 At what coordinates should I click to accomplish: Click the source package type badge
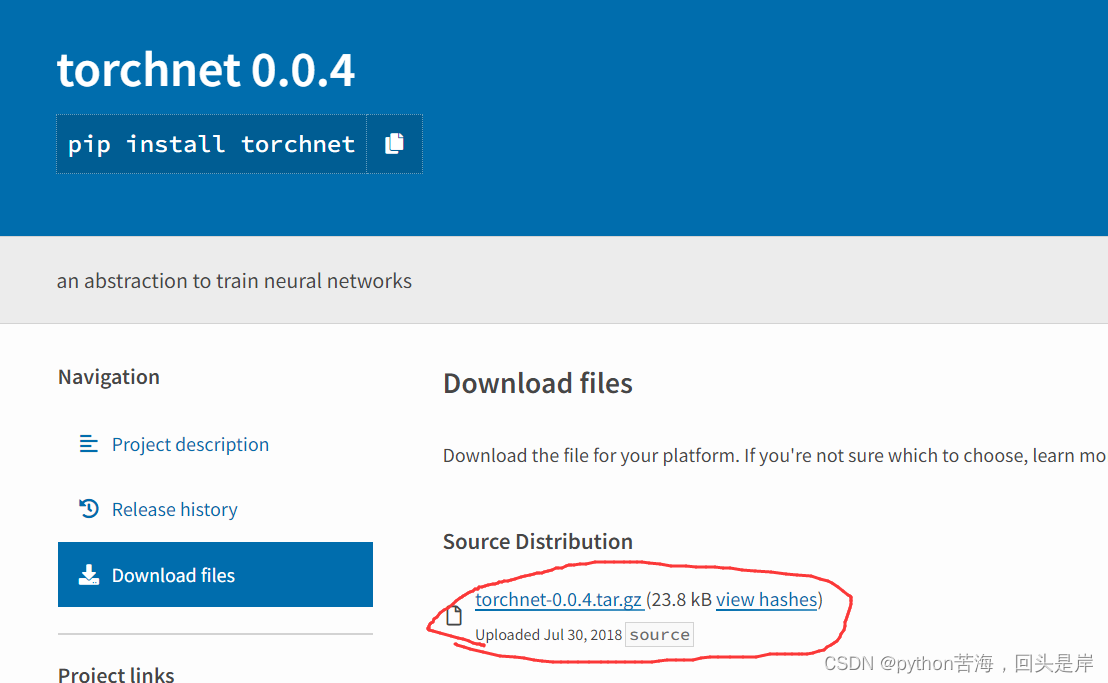click(659, 634)
